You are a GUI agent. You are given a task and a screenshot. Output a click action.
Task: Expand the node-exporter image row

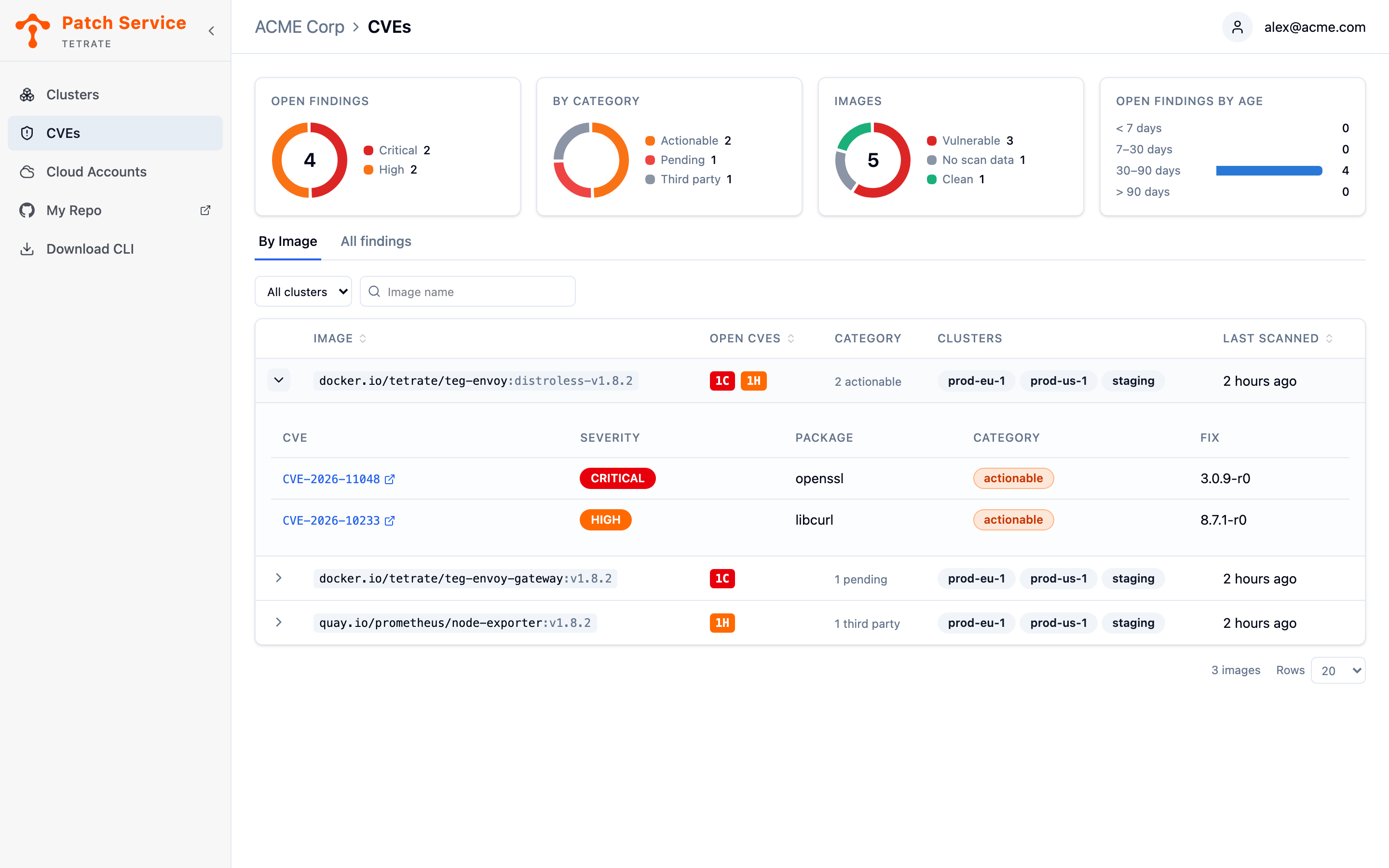pyautogui.click(x=278, y=622)
